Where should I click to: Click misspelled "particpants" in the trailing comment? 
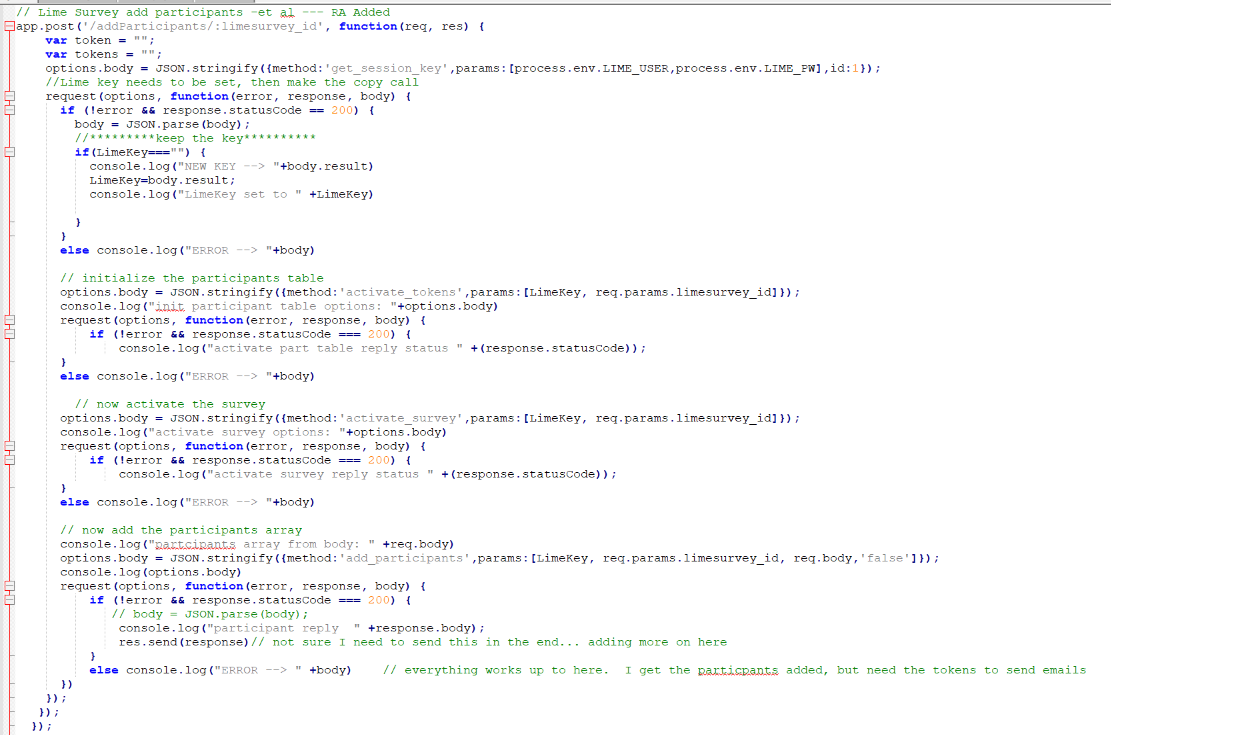pos(737,670)
